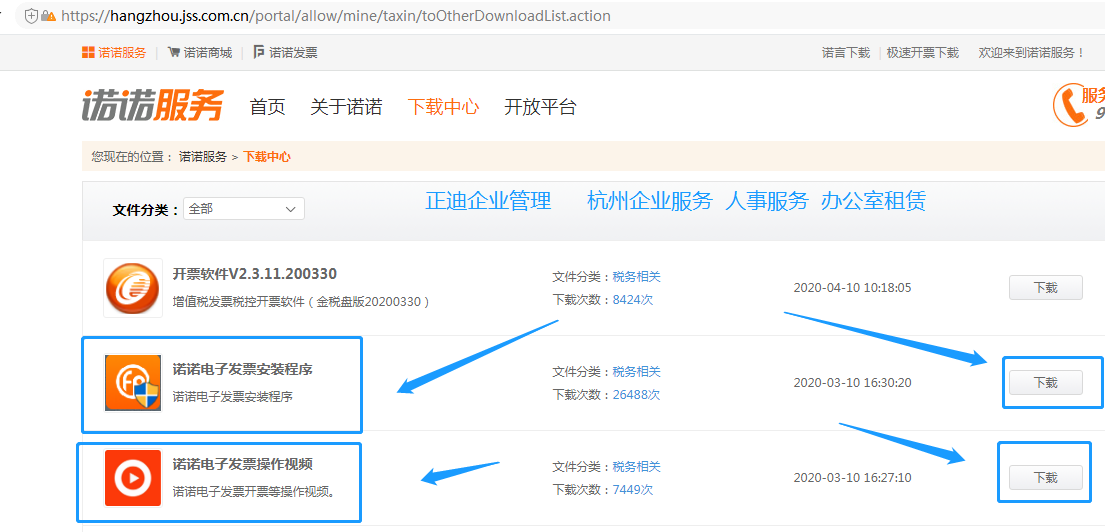Click the 开票软件V2.3.11.200330 title

tap(254, 273)
